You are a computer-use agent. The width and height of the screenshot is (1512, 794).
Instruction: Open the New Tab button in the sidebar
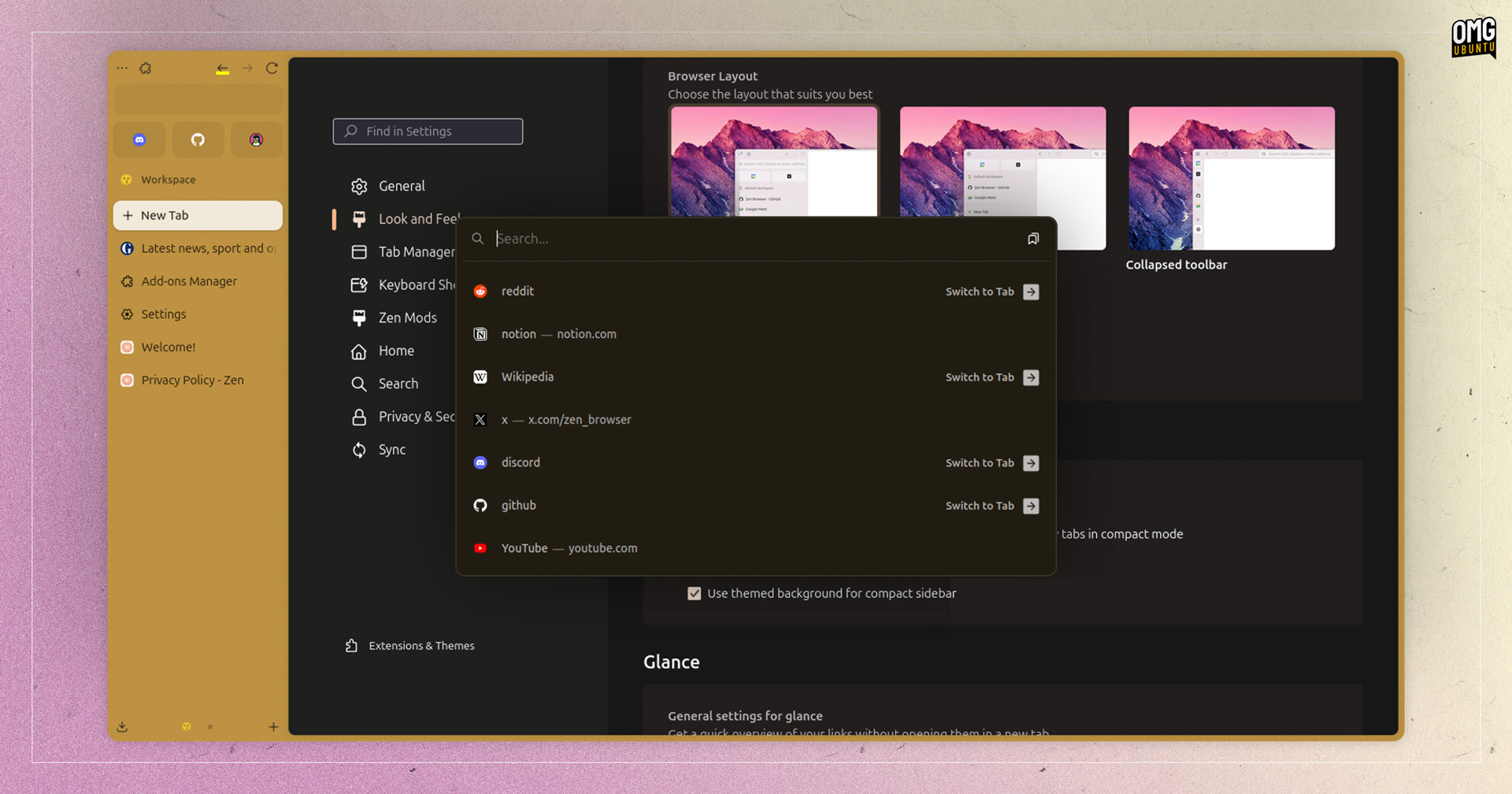coord(198,216)
